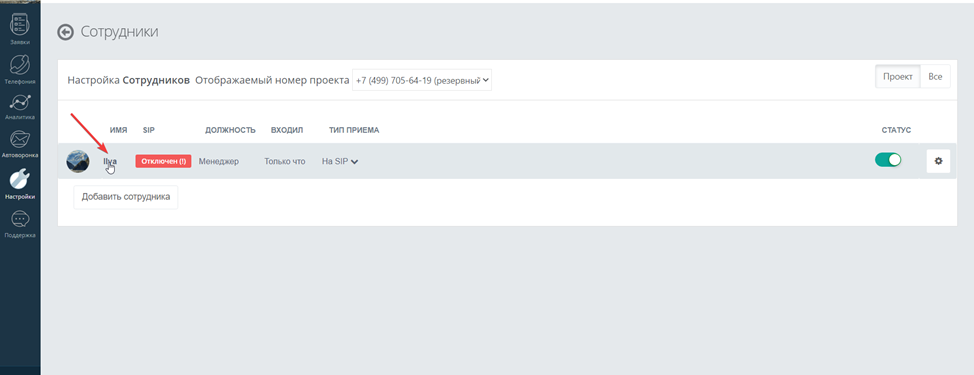Open the displayed project number dropdown

pyautogui.click(x=422, y=80)
